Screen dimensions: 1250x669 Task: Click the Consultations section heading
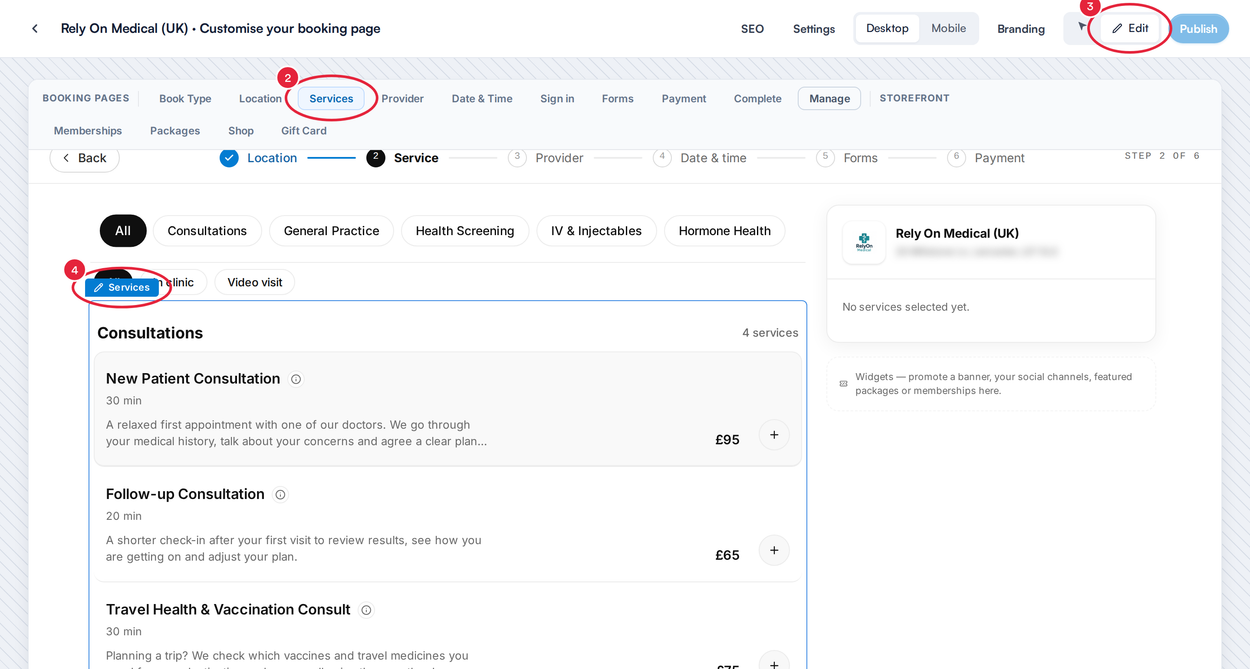pyautogui.click(x=150, y=333)
